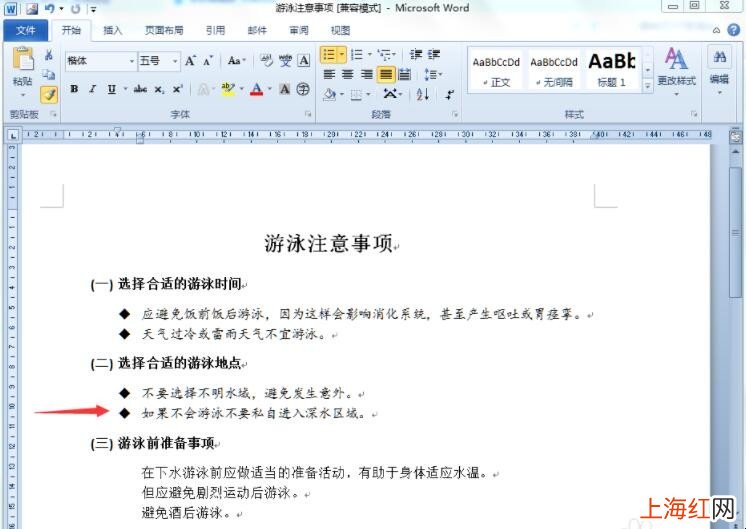Click the Enclose Characters 字 icon
746x529 pixels.
click(x=303, y=89)
